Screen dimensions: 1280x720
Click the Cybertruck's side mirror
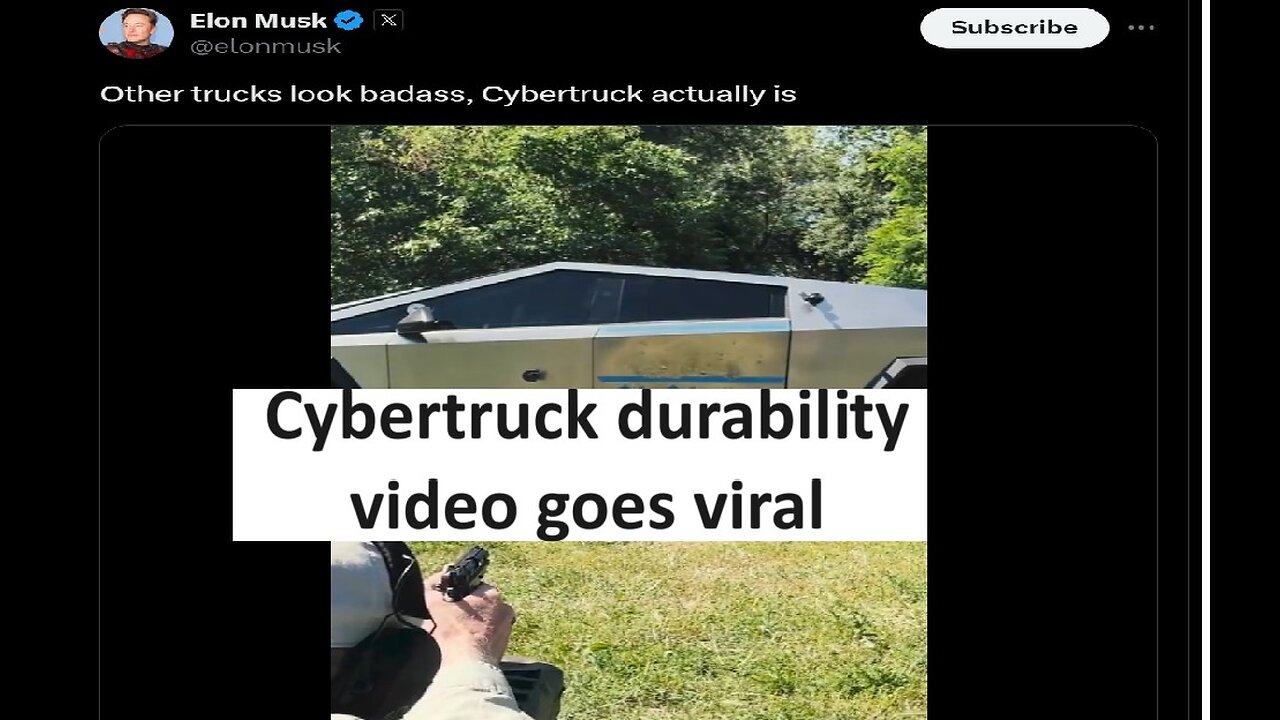416,318
